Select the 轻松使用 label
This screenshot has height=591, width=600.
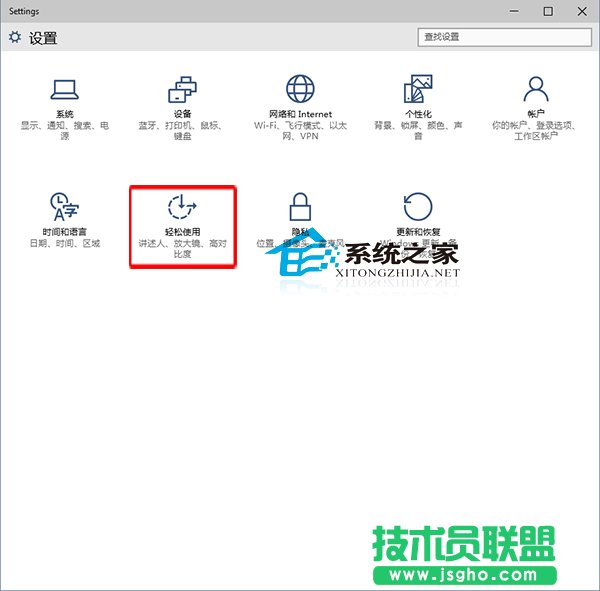point(183,232)
